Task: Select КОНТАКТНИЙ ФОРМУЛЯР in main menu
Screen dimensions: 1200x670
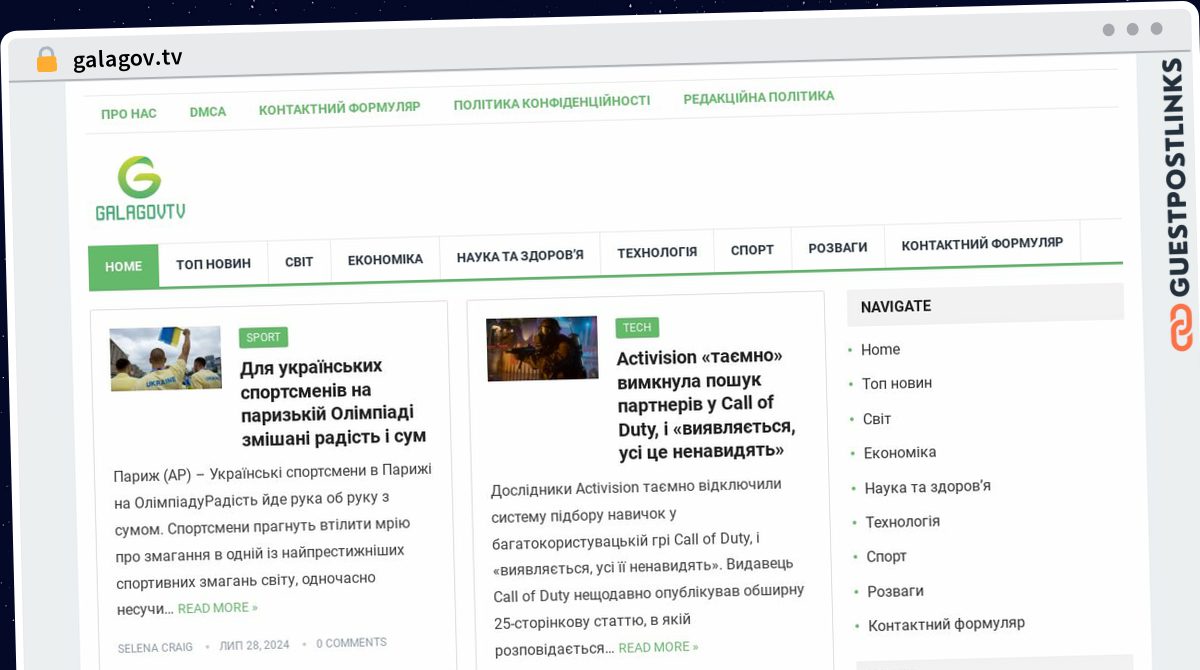Action: click(x=982, y=244)
